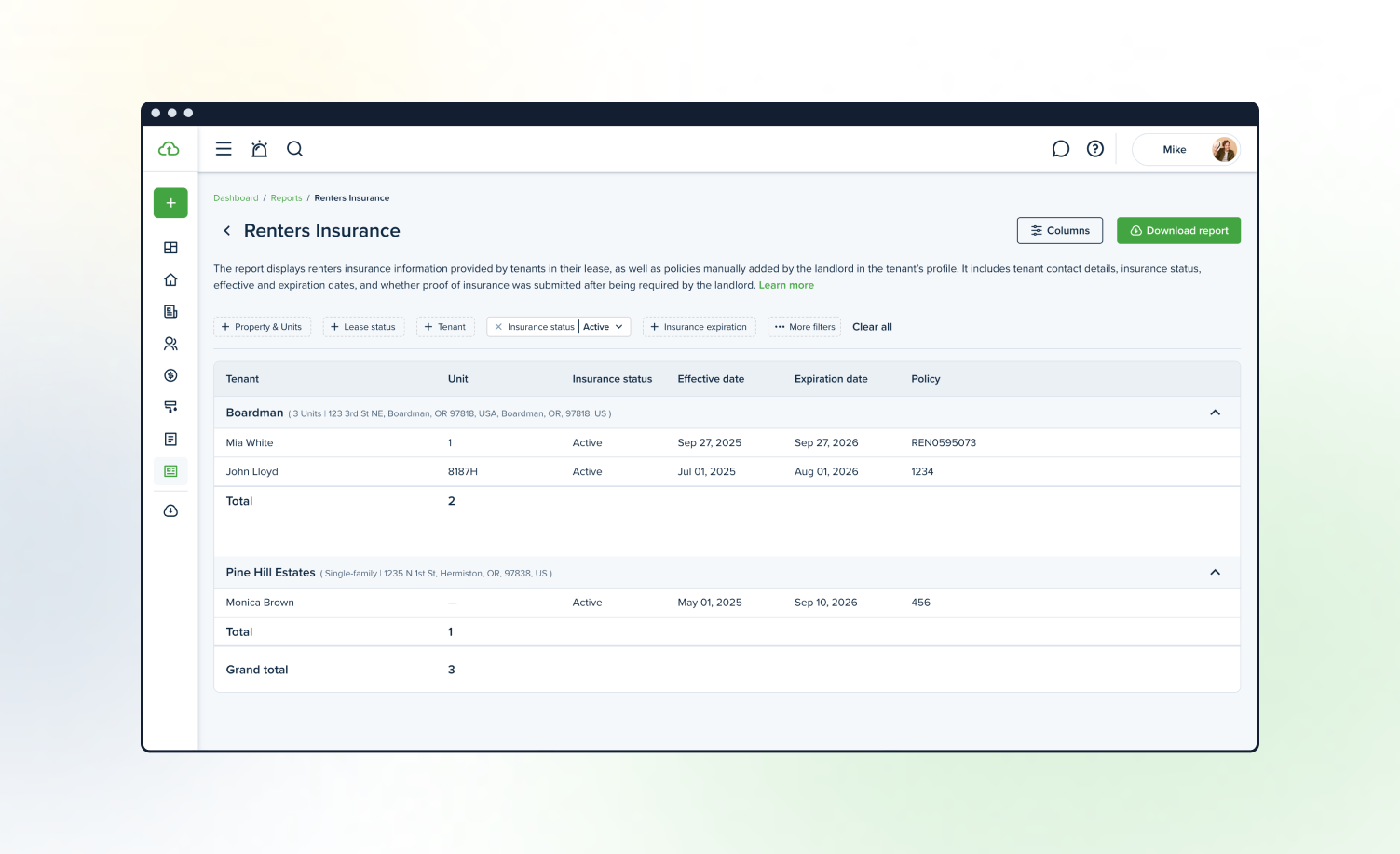This screenshot has height=854, width=1400.
Task: Open the Insurance status Active dropdown
Action: (604, 327)
